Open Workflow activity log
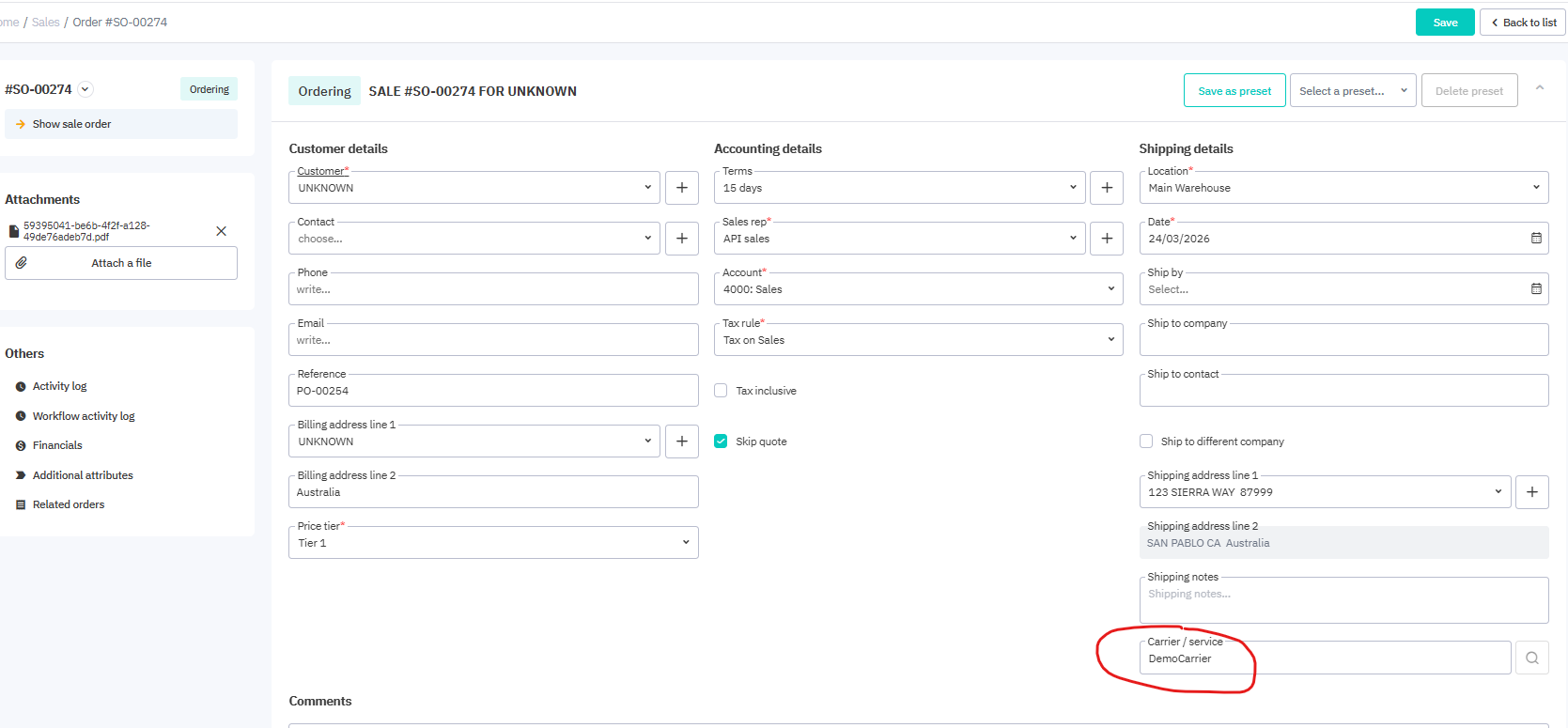This screenshot has width=1568, height=728. tap(84, 416)
